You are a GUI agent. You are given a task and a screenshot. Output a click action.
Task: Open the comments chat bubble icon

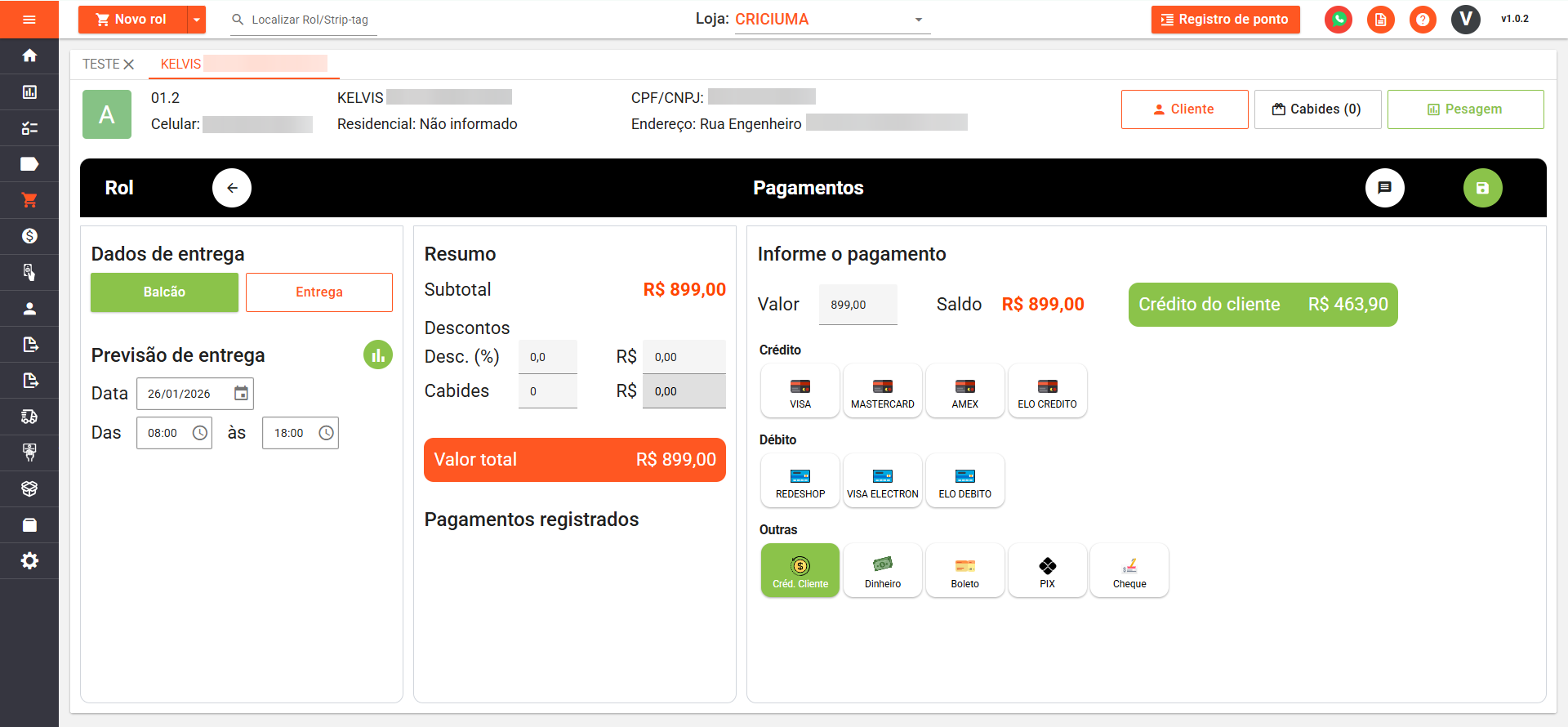pos(1384,188)
